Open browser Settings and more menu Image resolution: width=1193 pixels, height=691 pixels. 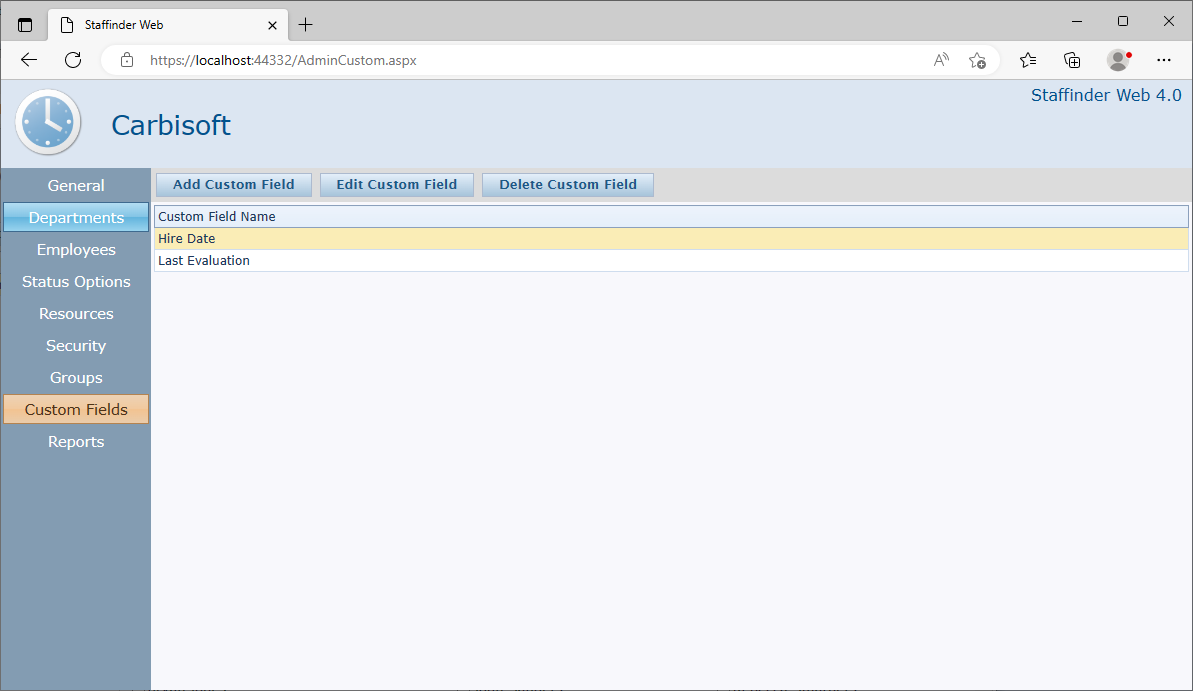point(1163,60)
